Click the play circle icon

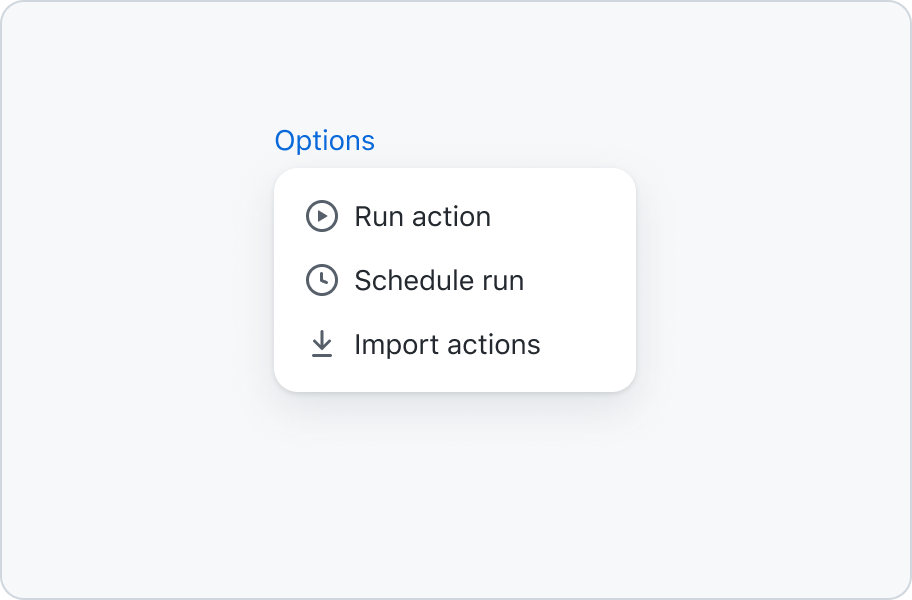[322, 216]
